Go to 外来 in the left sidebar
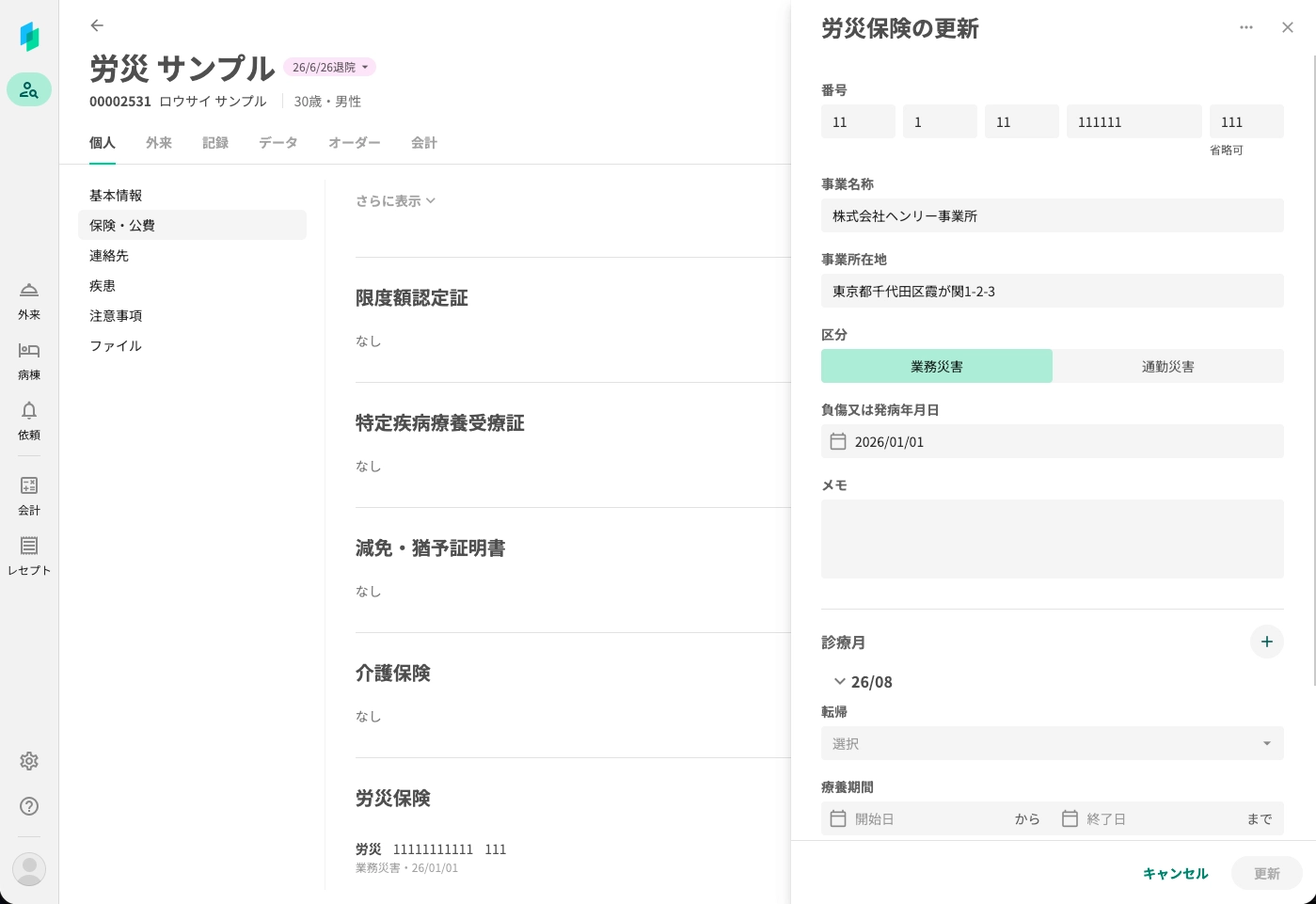1316x904 pixels. tap(29, 301)
